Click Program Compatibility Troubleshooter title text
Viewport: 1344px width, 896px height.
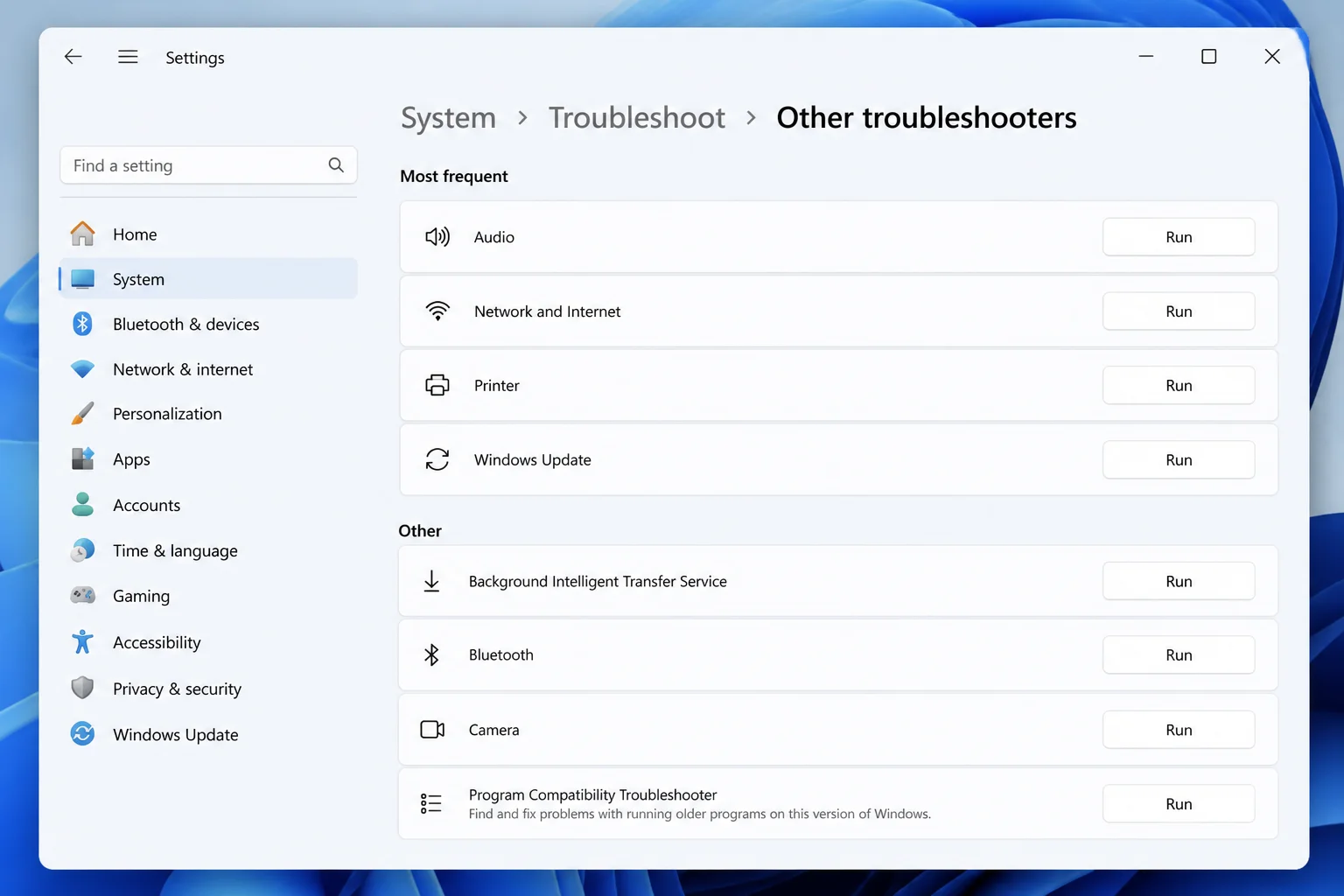[592, 794]
